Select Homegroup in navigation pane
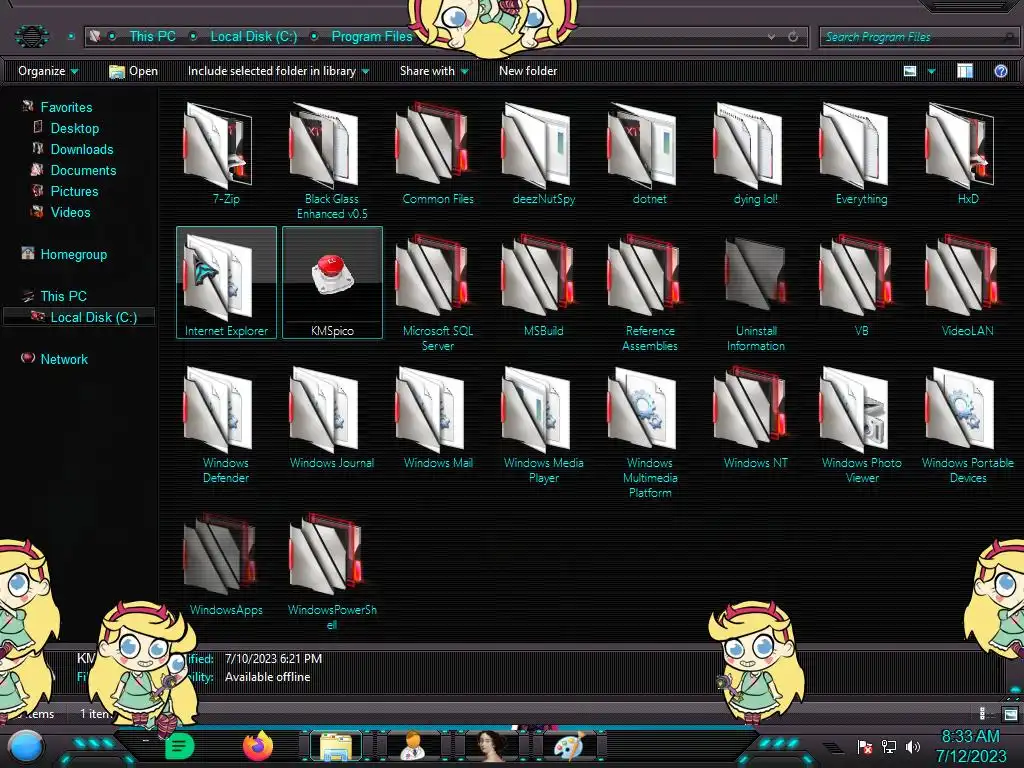This screenshot has height=768, width=1024. tap(73, 254)
